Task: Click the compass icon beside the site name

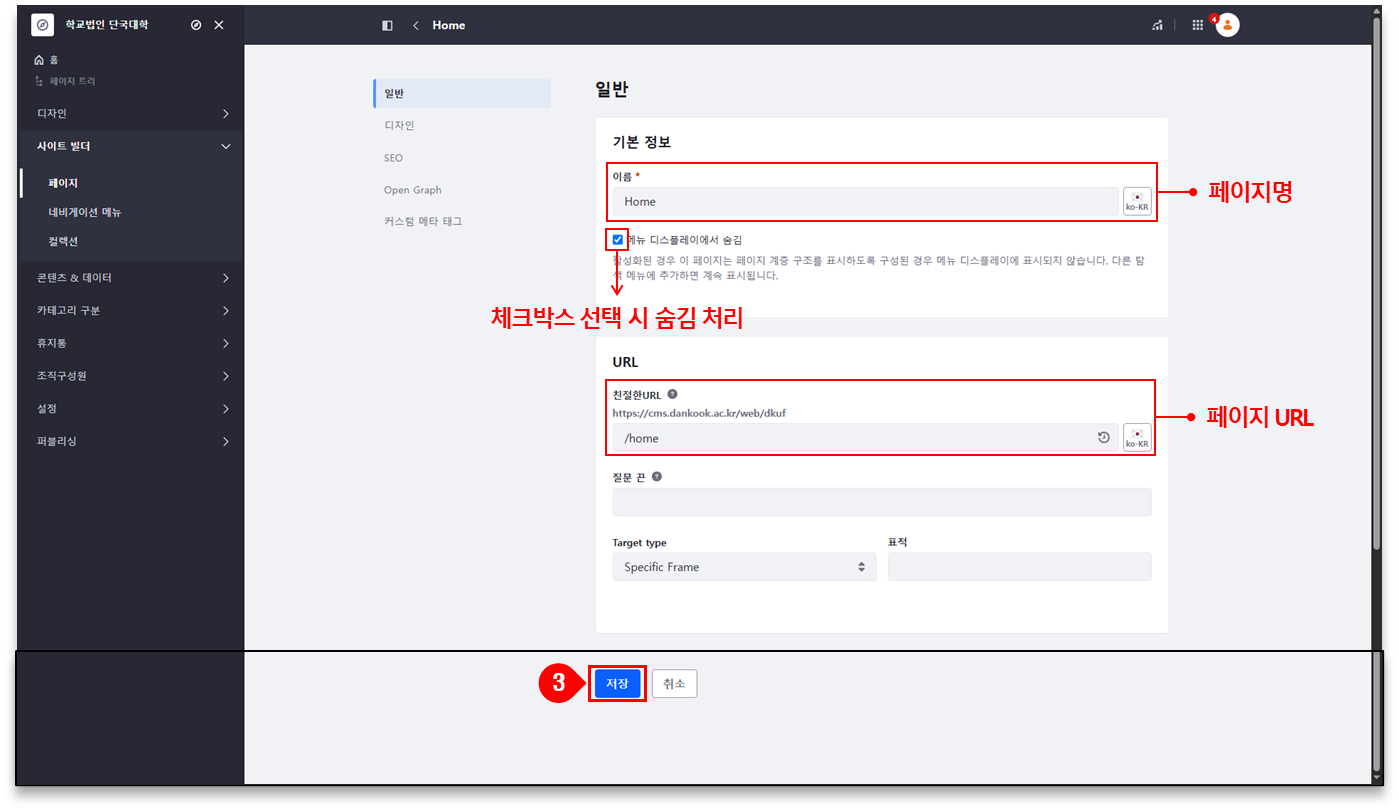Action: pos(196,25)
